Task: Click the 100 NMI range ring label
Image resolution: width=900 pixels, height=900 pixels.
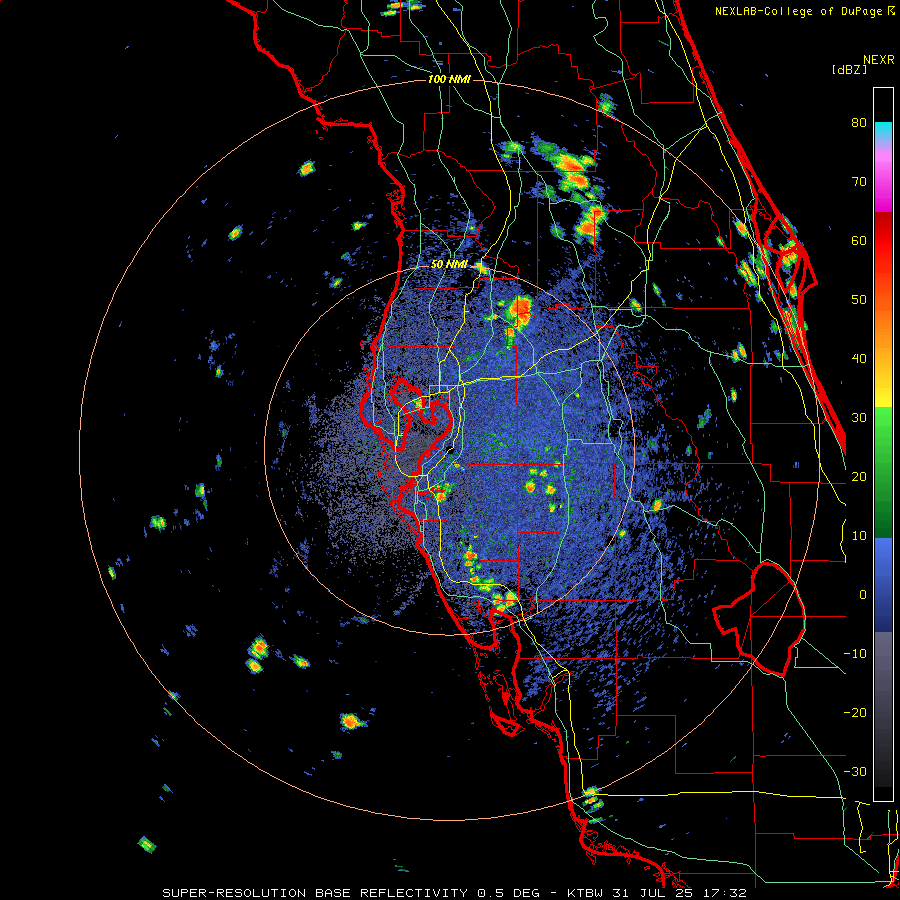Action: pyautogui.click(x=449, y=79)
